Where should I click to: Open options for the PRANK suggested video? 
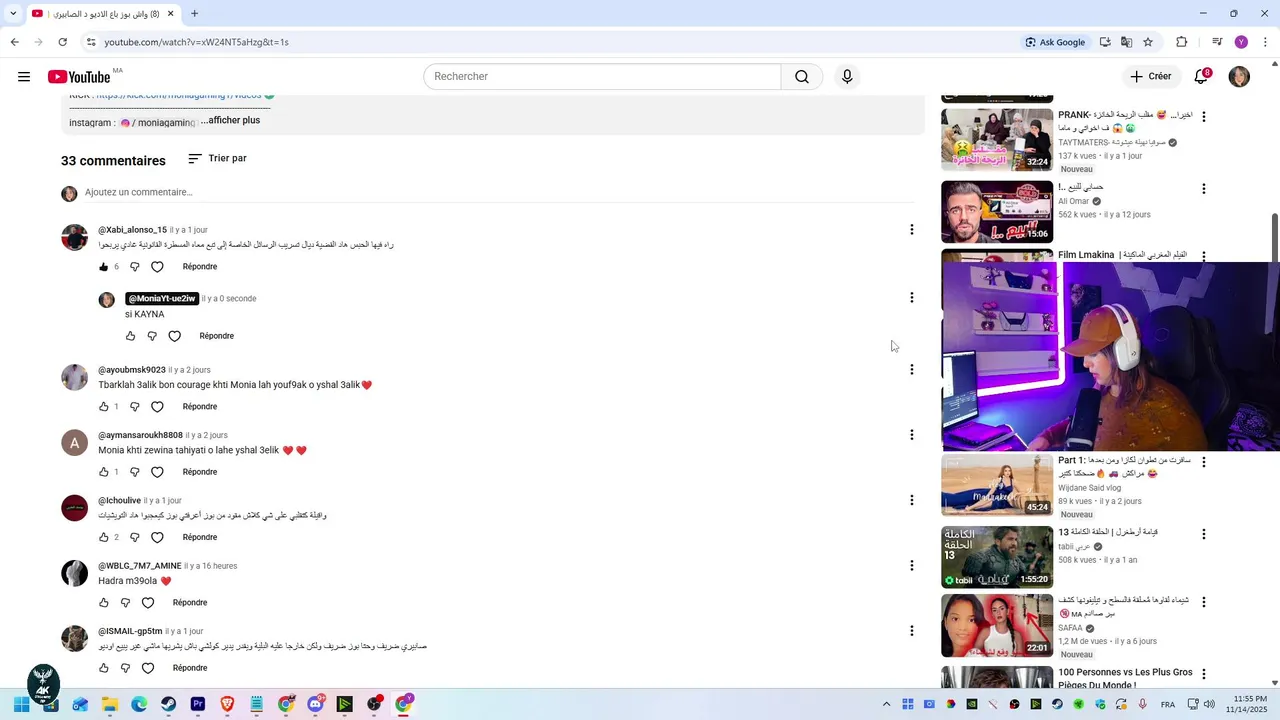click(1203, 116)
